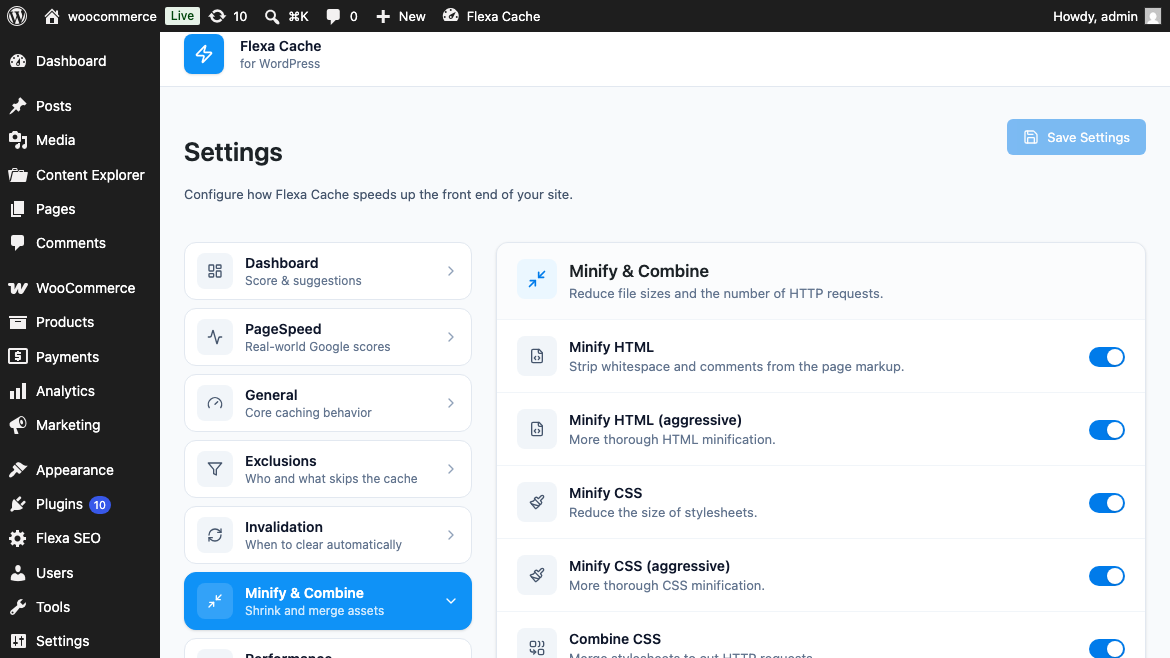The image size is (1170, 658).
Task: Open the search icon with ⌘K
Action: [272, 16]
